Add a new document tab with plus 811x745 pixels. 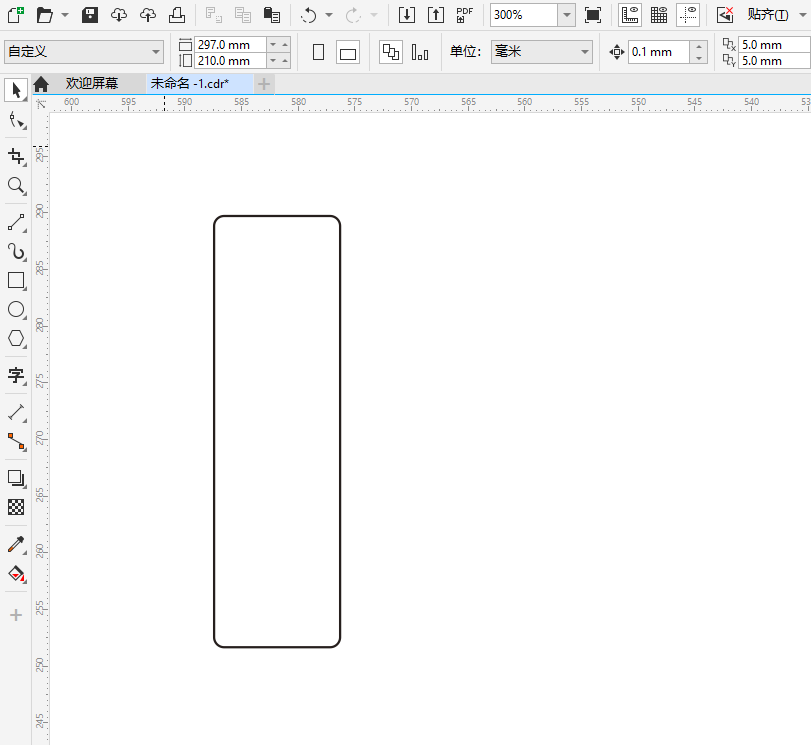264,84
